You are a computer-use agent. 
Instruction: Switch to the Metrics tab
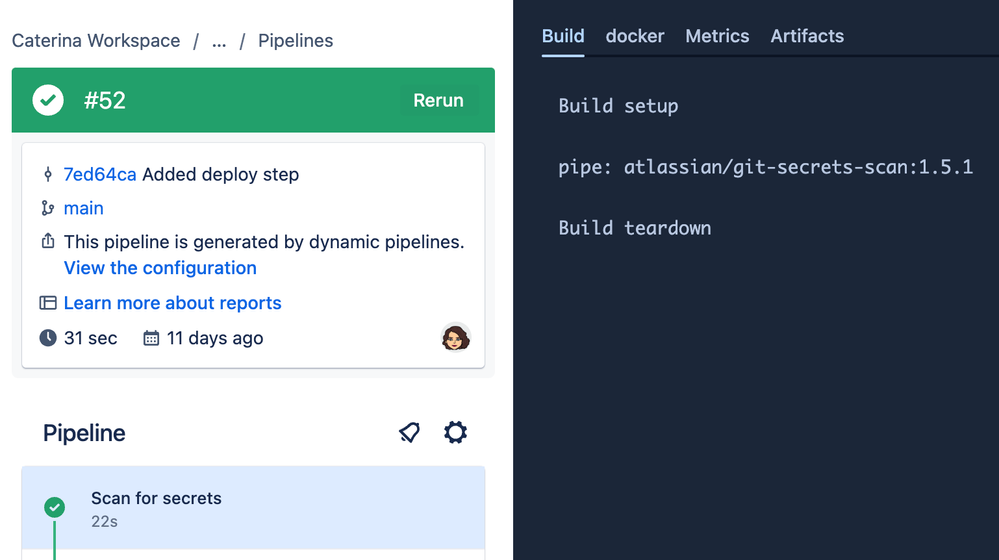click(717, 36)
